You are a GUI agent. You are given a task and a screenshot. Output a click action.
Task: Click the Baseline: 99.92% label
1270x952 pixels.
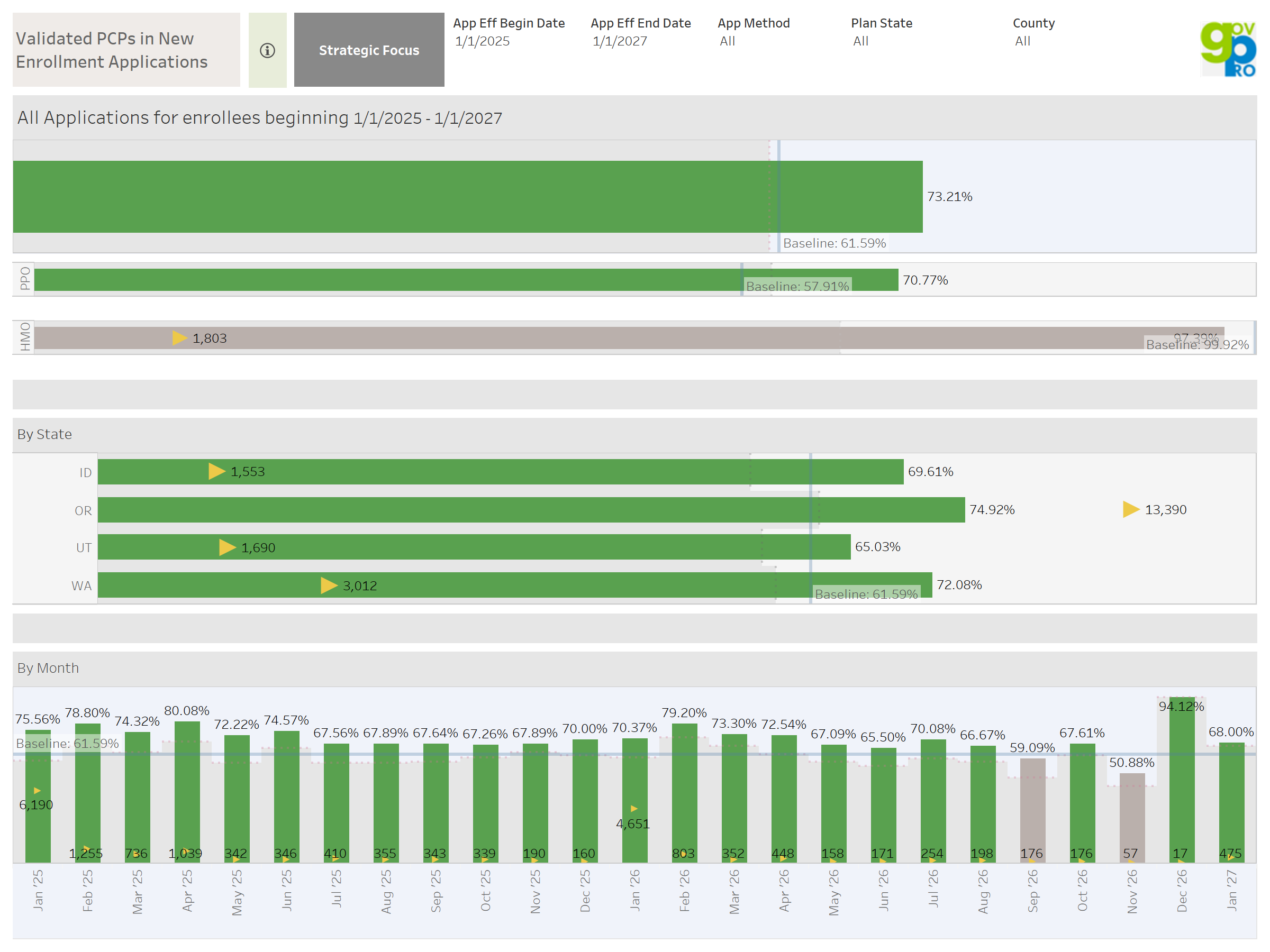[x=1197, y=344]
